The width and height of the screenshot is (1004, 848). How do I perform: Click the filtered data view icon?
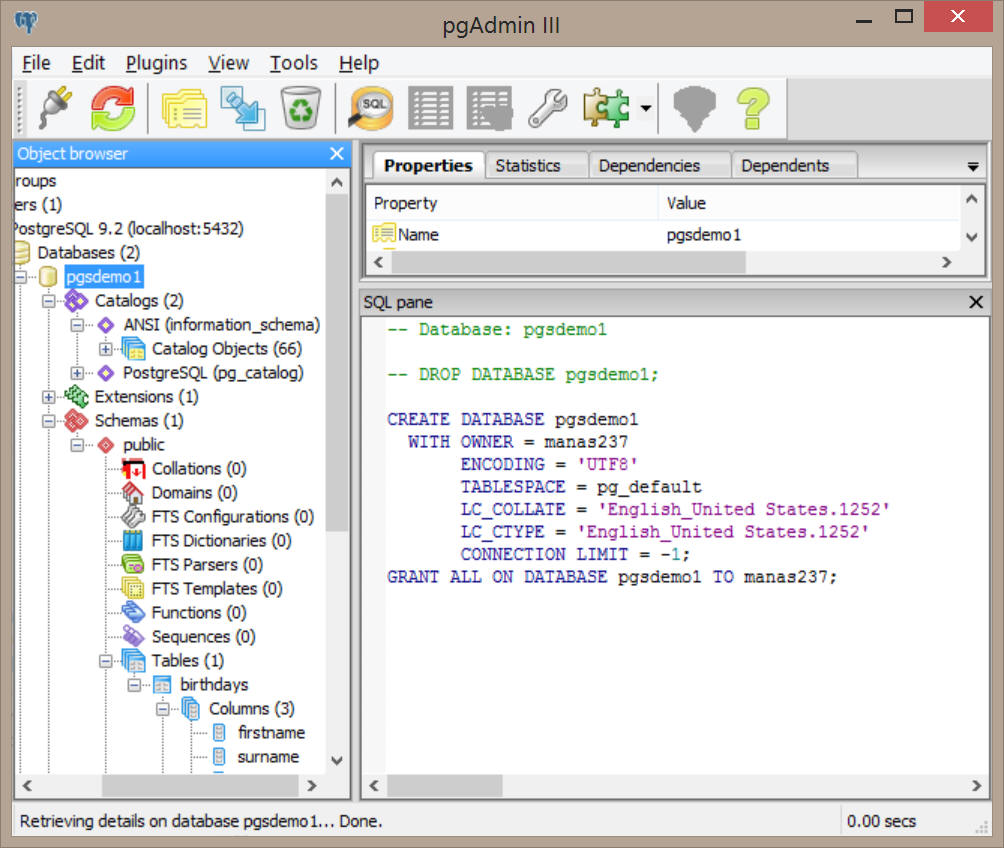[490, 108]
